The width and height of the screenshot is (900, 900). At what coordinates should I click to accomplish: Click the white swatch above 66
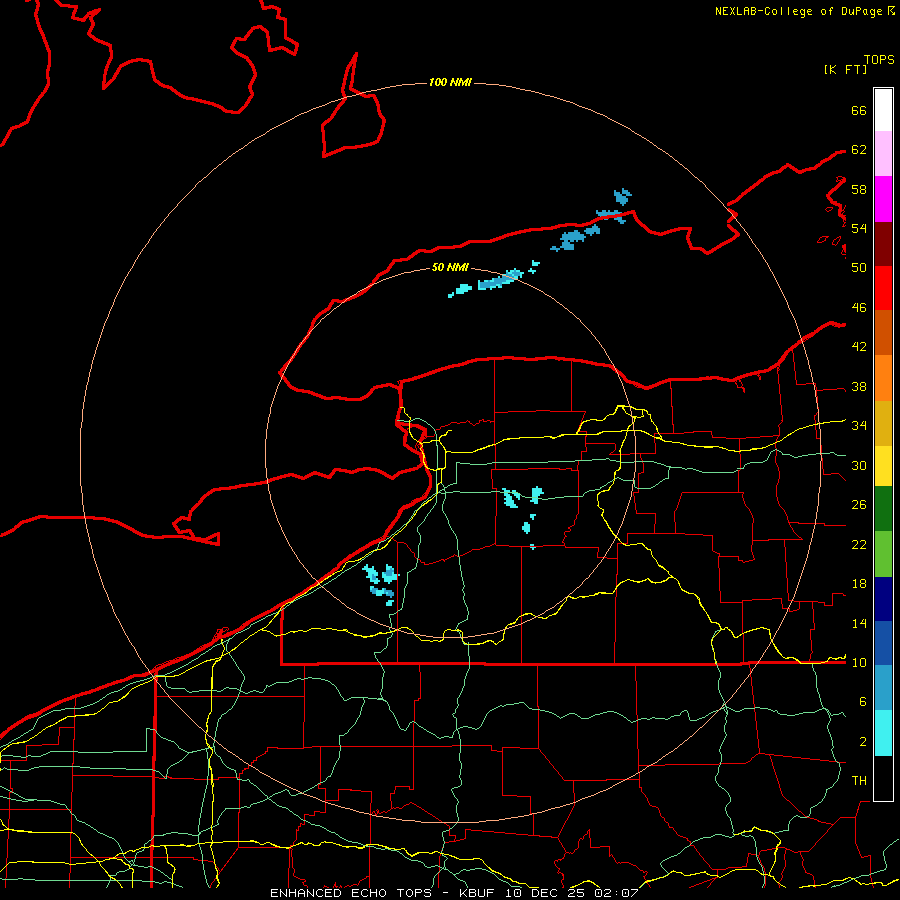coord(883,110)
